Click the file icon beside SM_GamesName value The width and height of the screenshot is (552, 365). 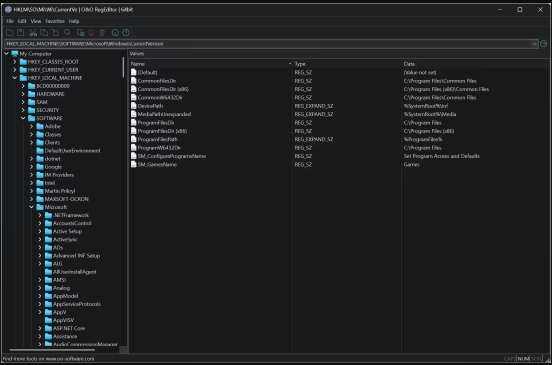[133, 164]
